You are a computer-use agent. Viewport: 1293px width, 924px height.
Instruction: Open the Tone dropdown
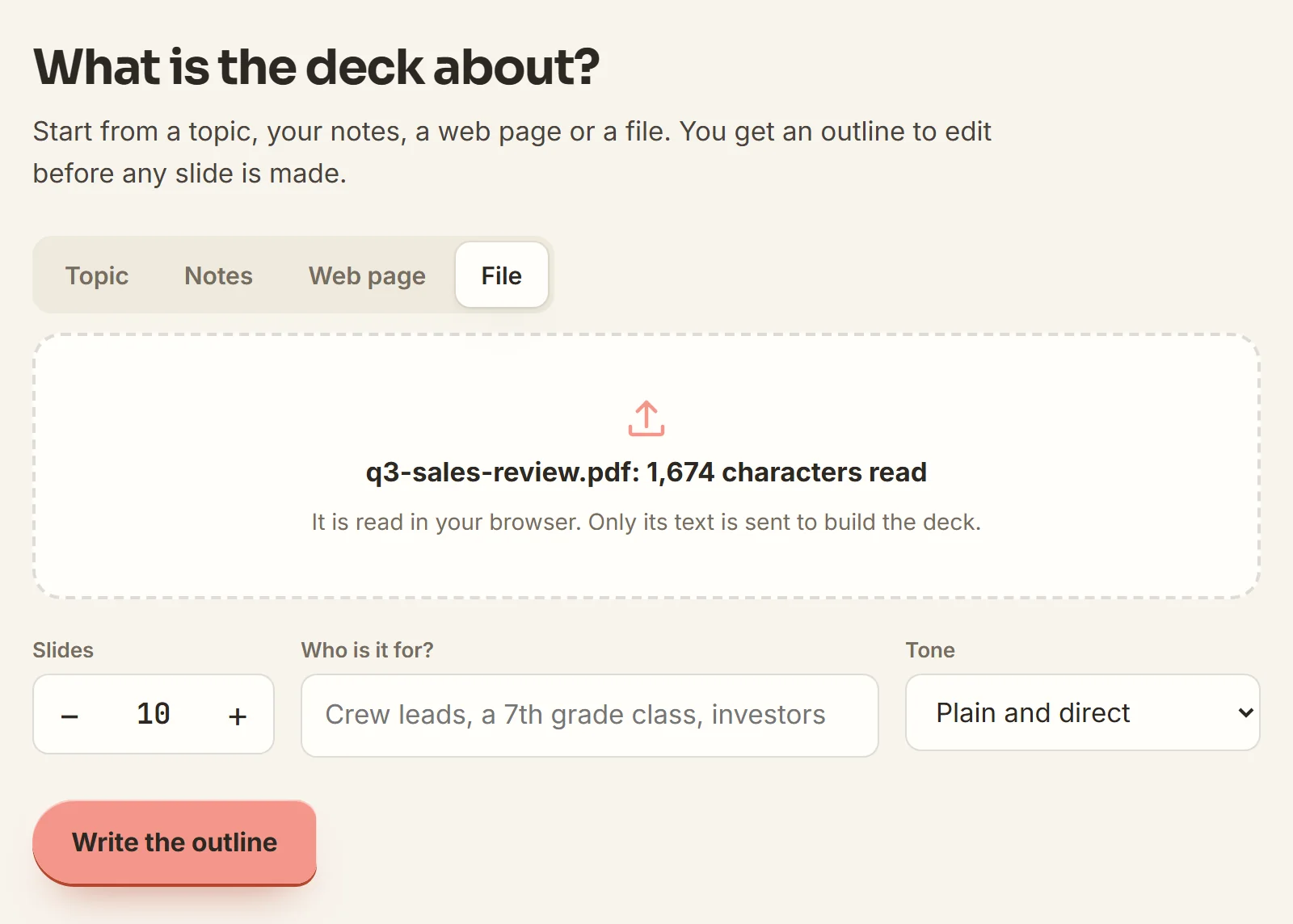point(1083,712)
